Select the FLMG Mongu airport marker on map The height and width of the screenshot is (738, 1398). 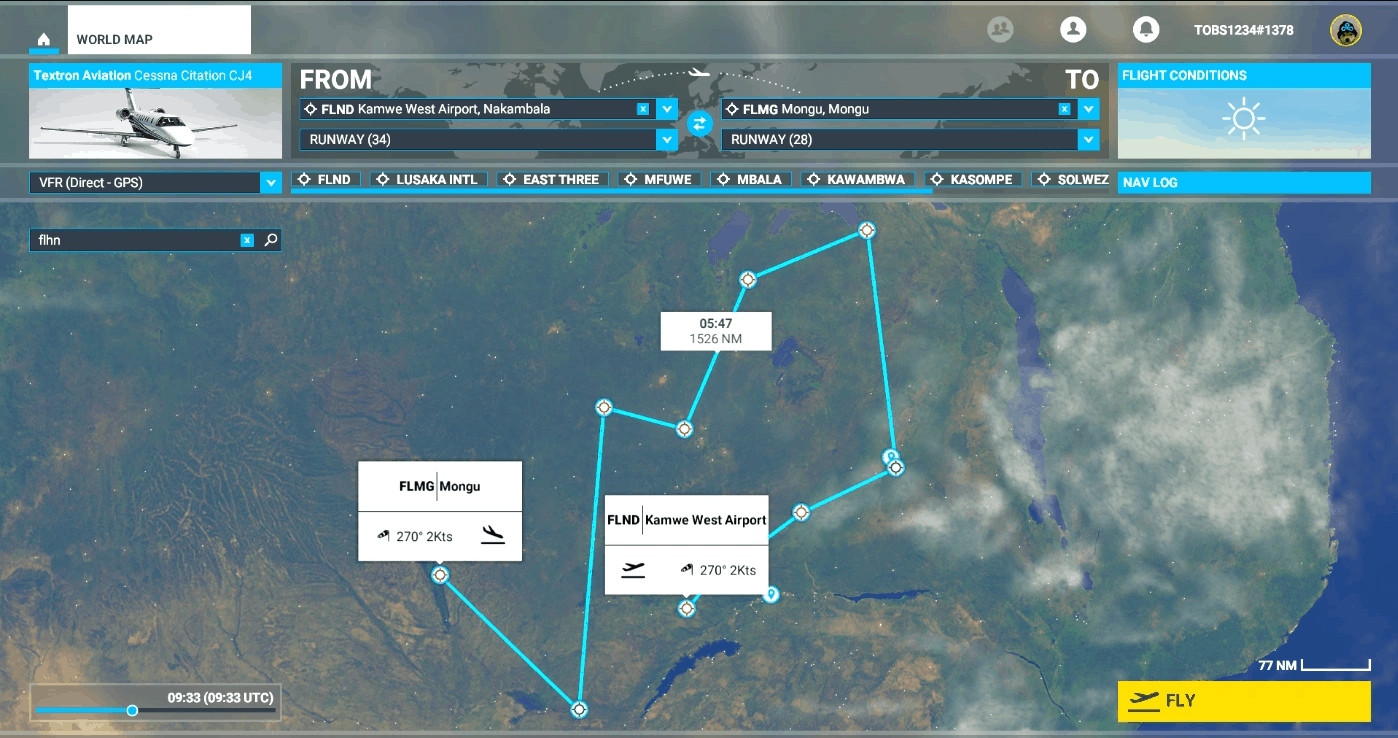pyautogui.click(x=439, y=575)
